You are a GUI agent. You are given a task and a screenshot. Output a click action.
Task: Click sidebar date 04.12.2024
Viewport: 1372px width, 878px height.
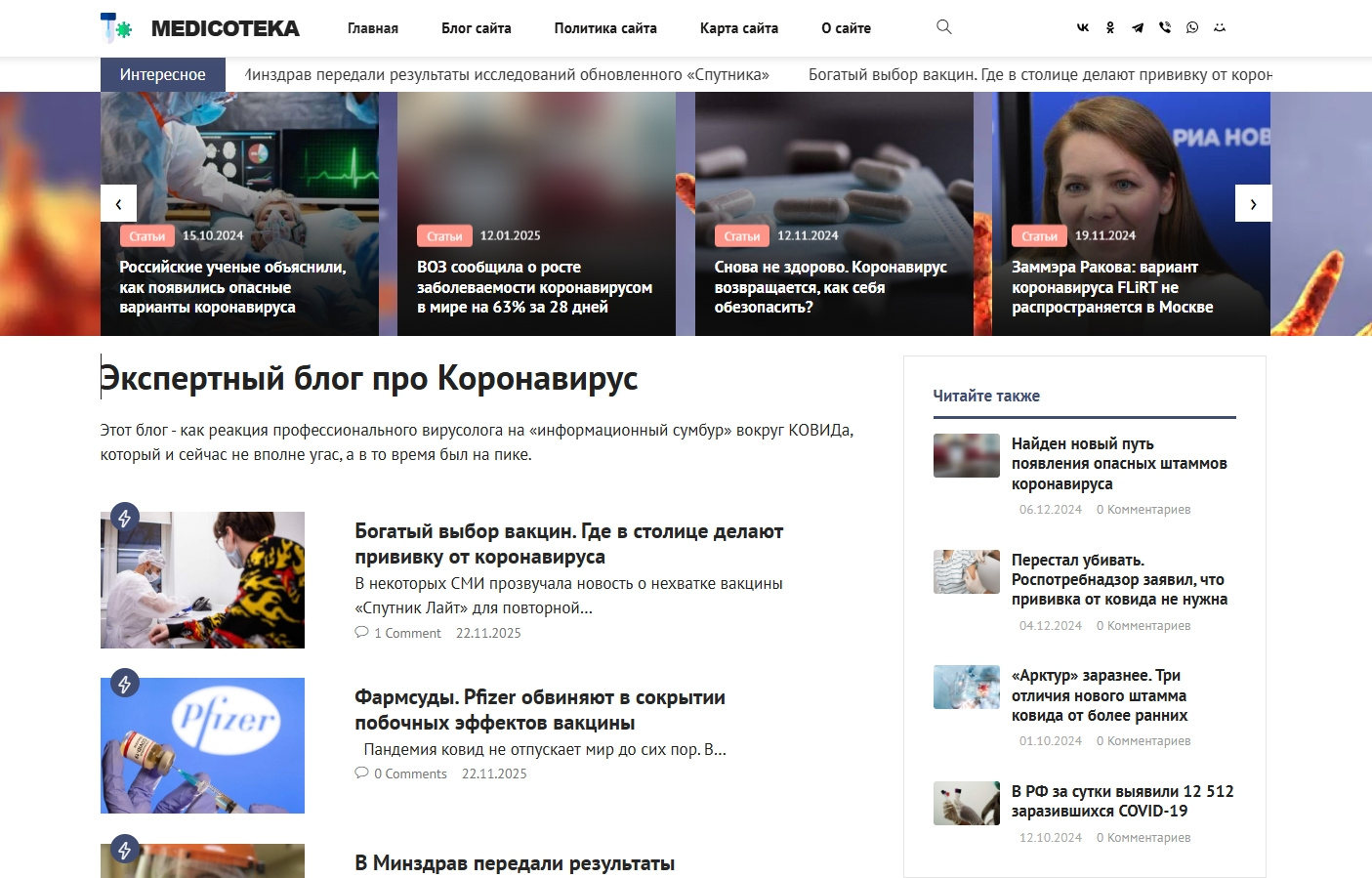tap(1051, 626)
